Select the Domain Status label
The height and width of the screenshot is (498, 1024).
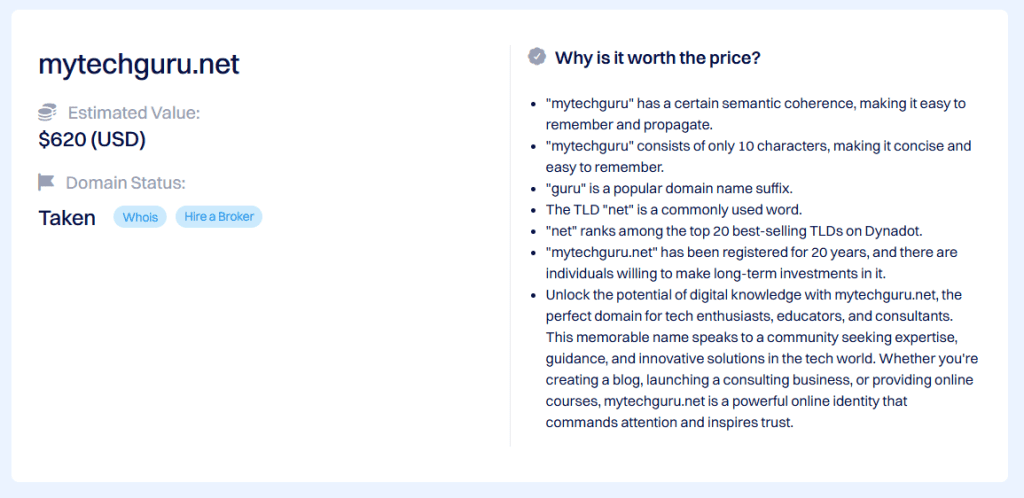point(126,183)
